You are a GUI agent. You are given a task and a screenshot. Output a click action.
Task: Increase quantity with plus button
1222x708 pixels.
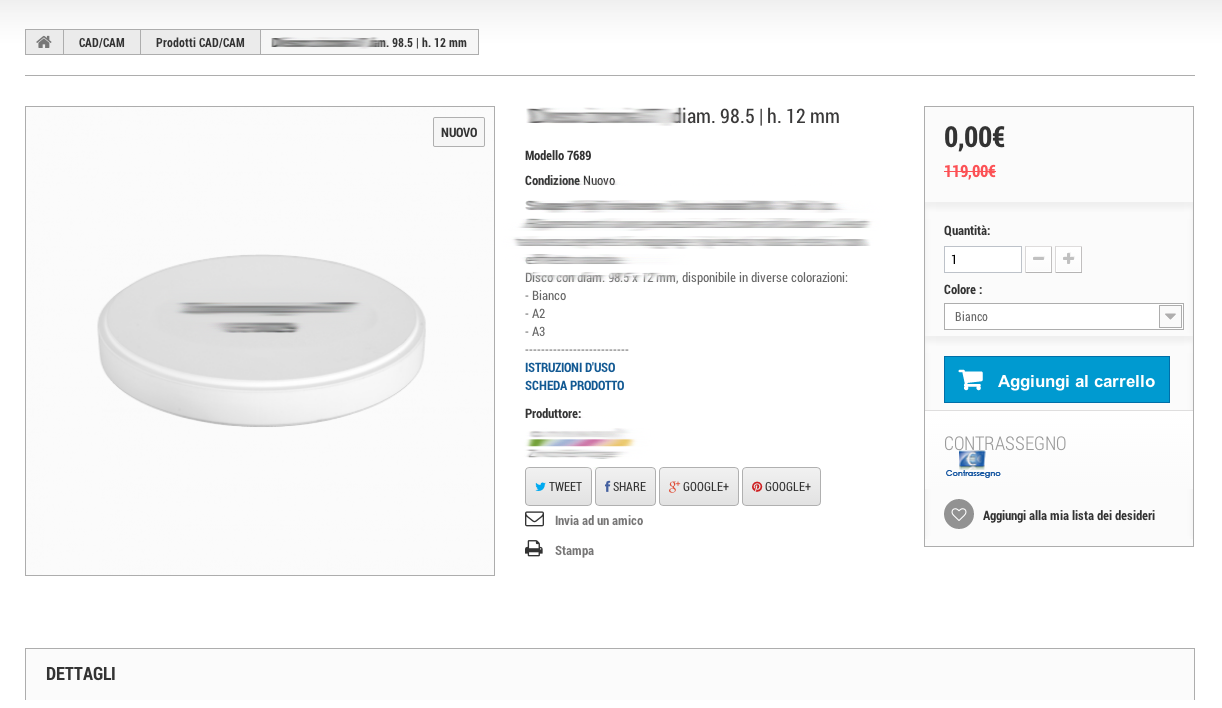pos(1068,260)
